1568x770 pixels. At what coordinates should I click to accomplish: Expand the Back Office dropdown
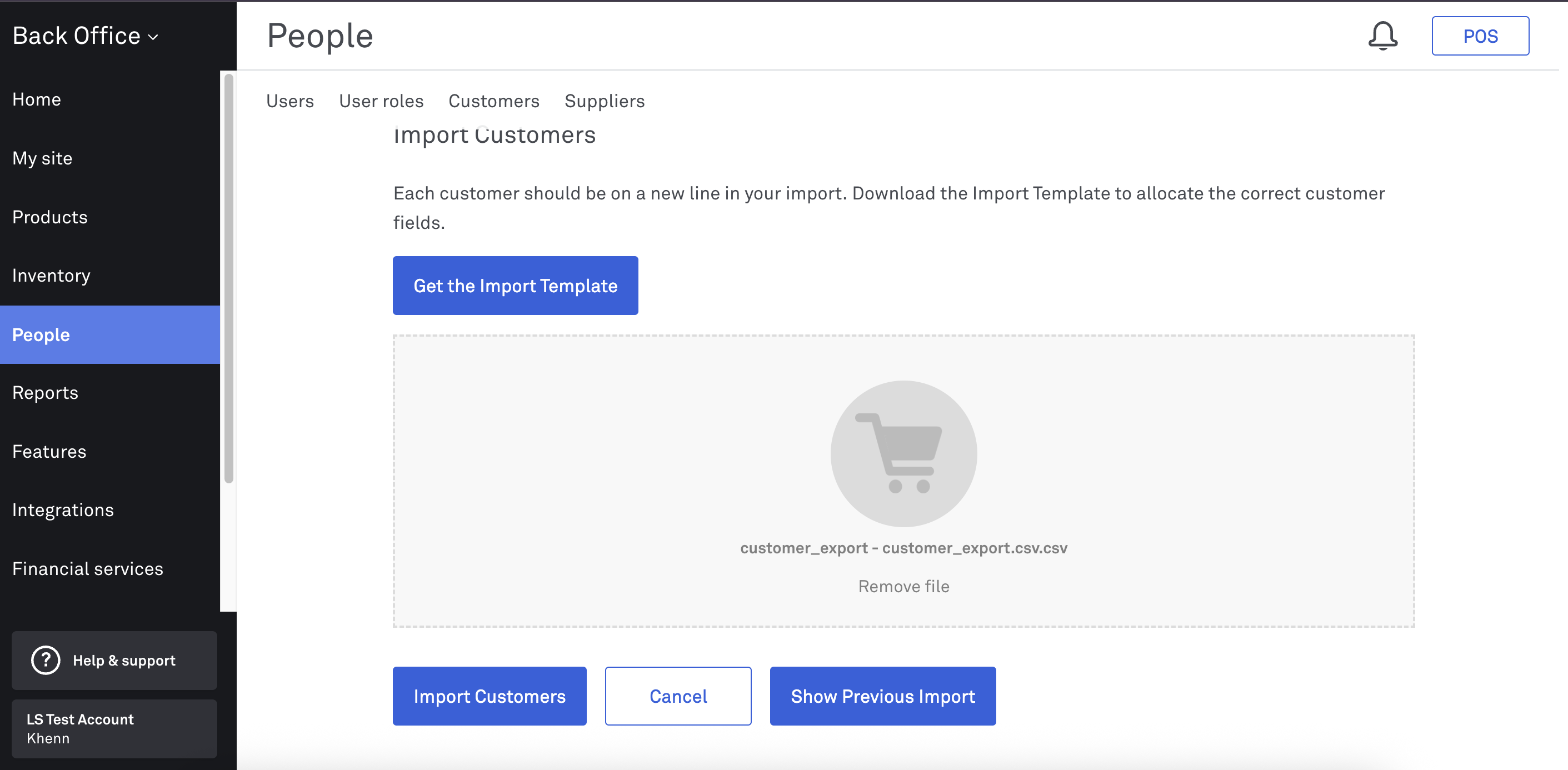click(85, 36)
